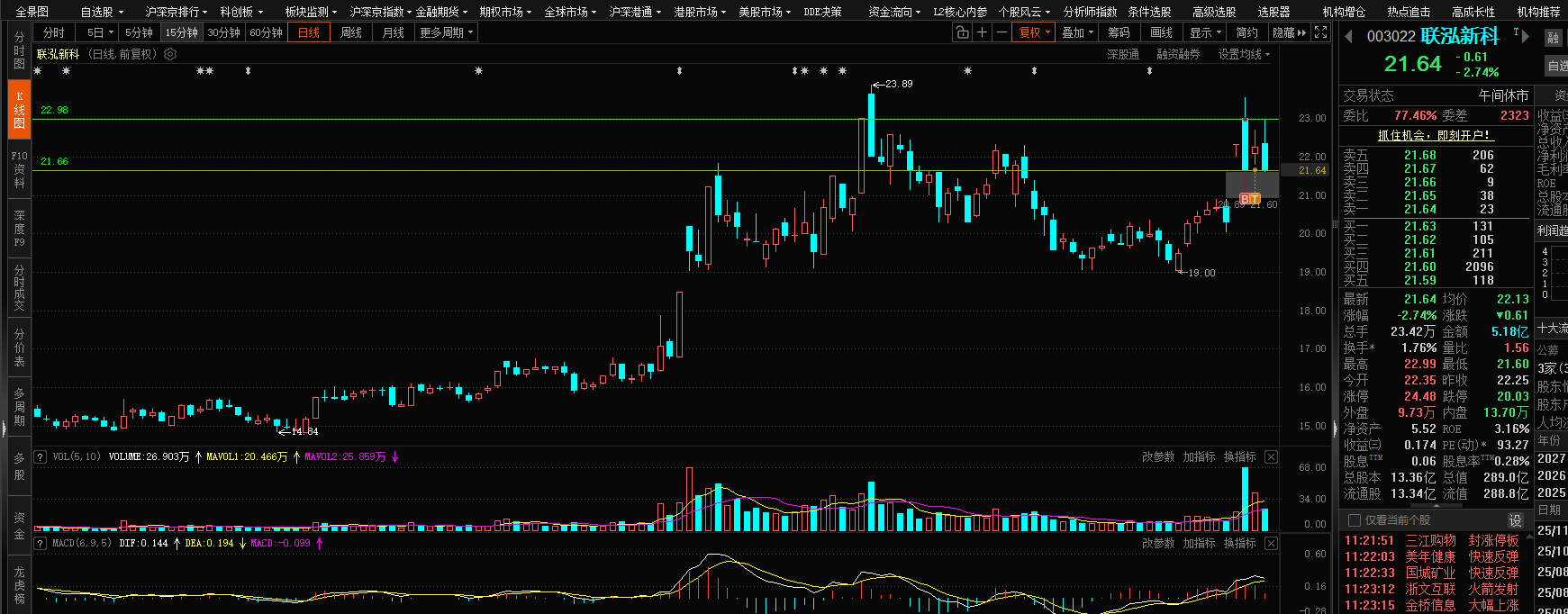The height and width of the screenshot is (614, 1568).
Task: Open 多周期 in the sidebar
Action: 19,407
